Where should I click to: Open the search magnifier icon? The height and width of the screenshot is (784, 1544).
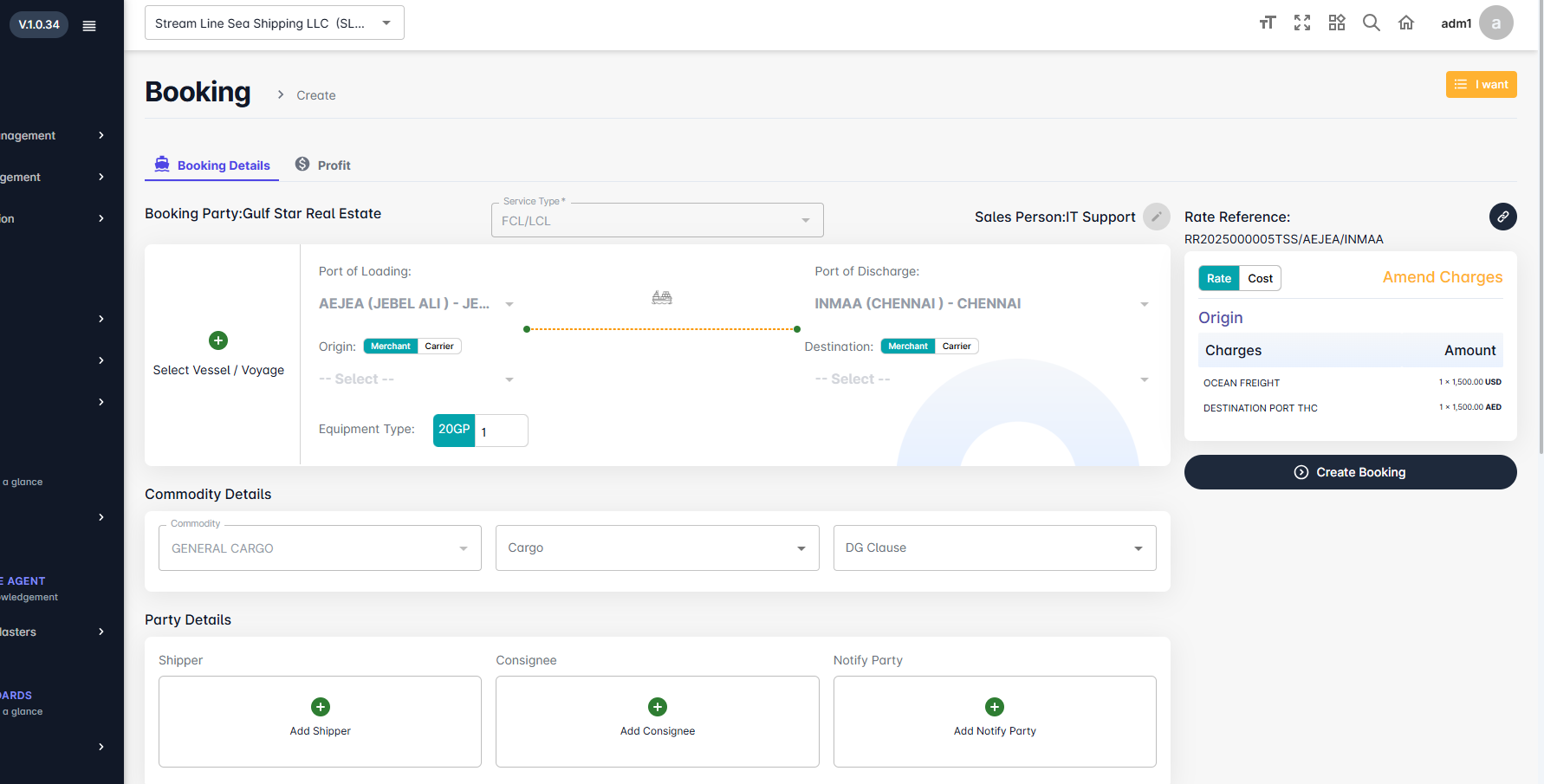pos(1372,23)
